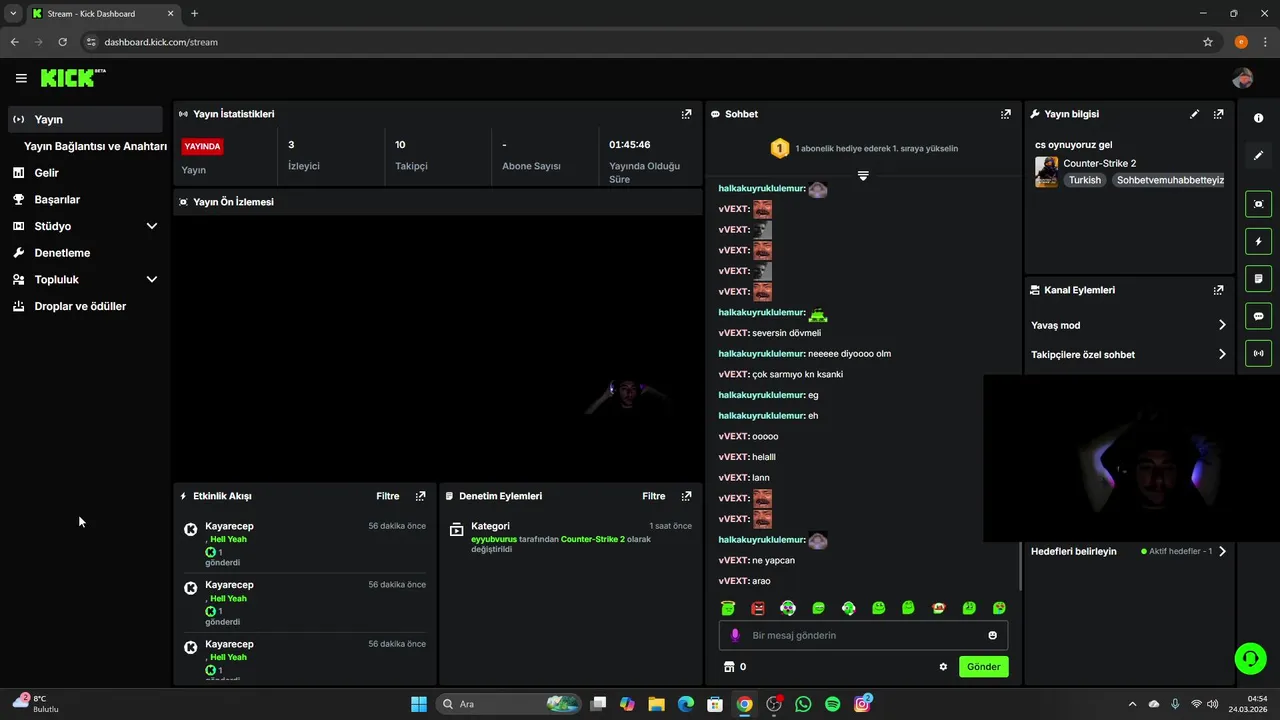Click the sub gift leaderboard banner
This screenshot has width=1280, height=720.
[x=863, y=148]
